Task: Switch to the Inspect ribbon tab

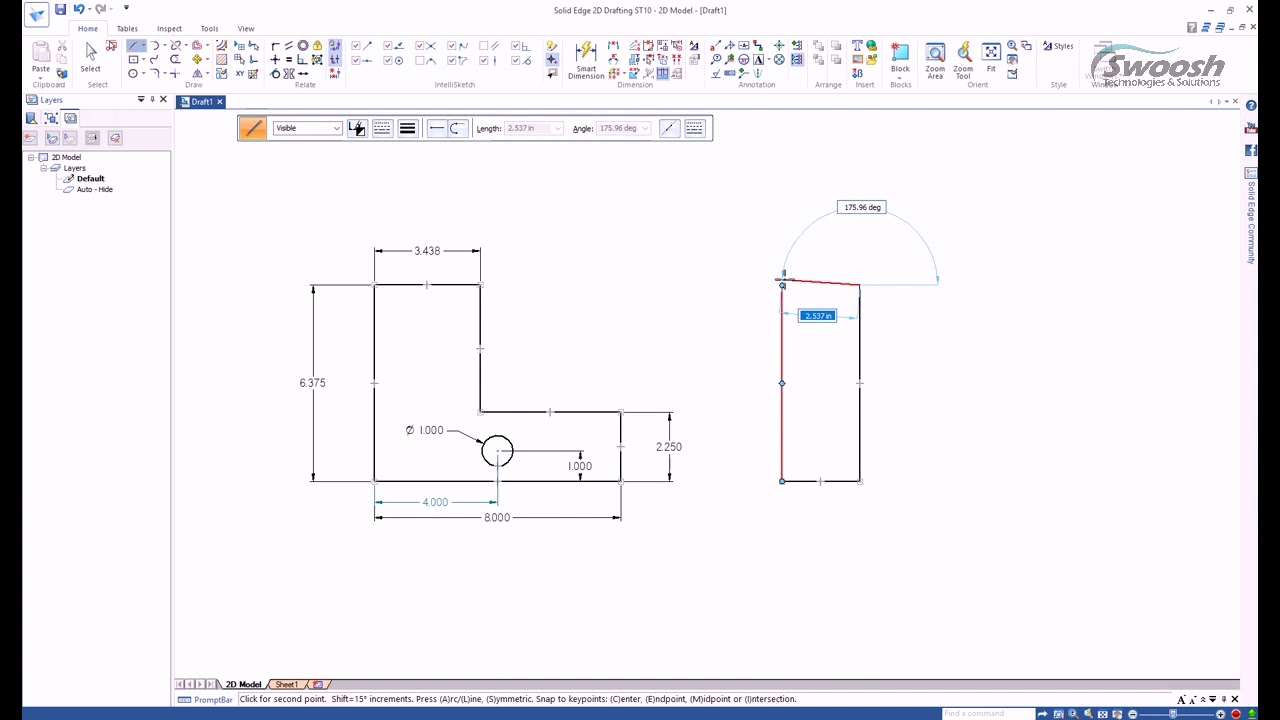Action: [169, 28]
